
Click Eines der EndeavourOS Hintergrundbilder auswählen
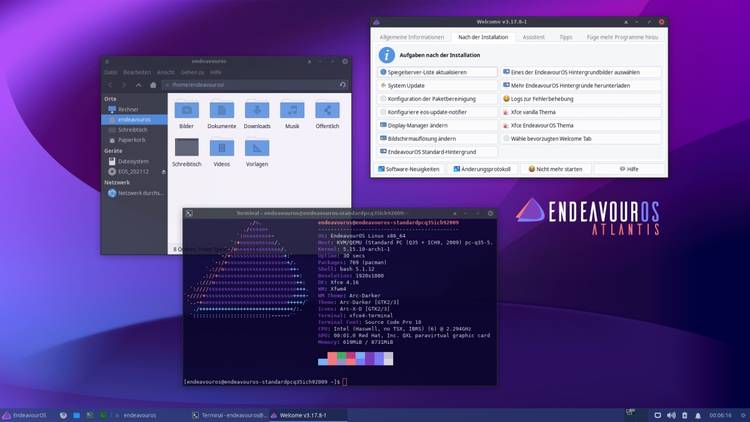[581, 72]
